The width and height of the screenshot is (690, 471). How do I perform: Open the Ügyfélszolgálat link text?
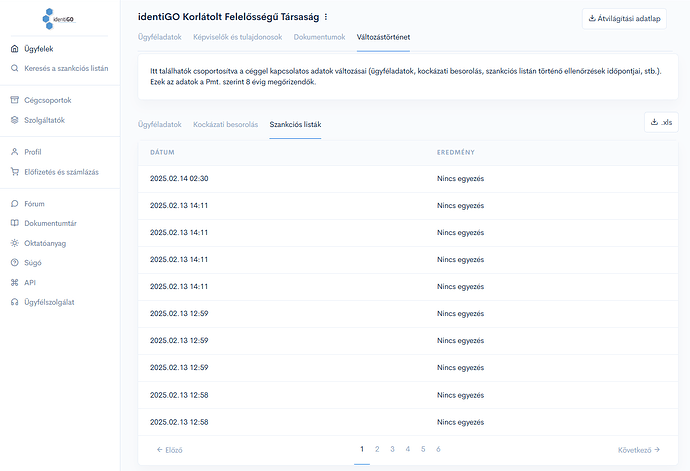click(49, 302)
